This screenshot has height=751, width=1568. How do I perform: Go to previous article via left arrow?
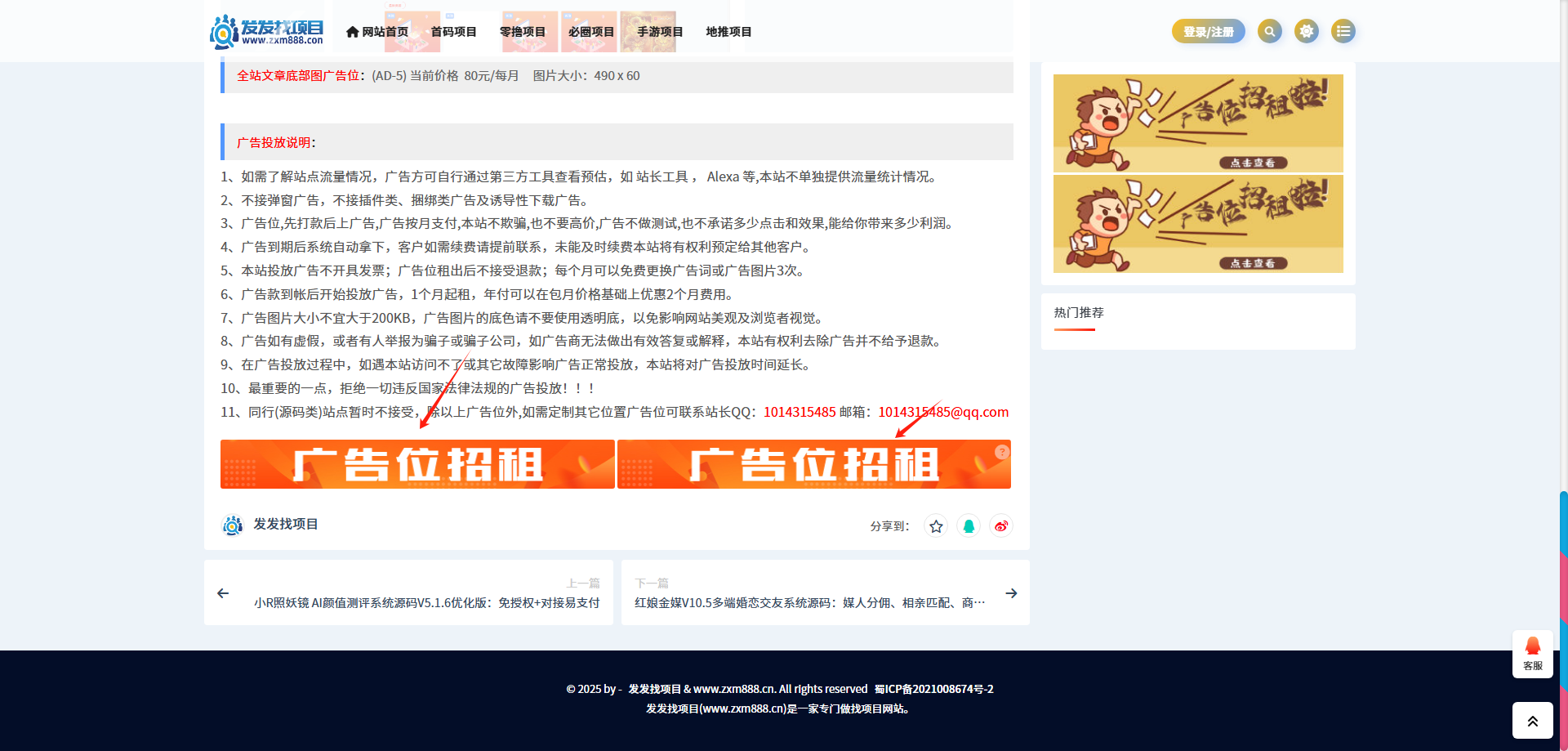223,593
